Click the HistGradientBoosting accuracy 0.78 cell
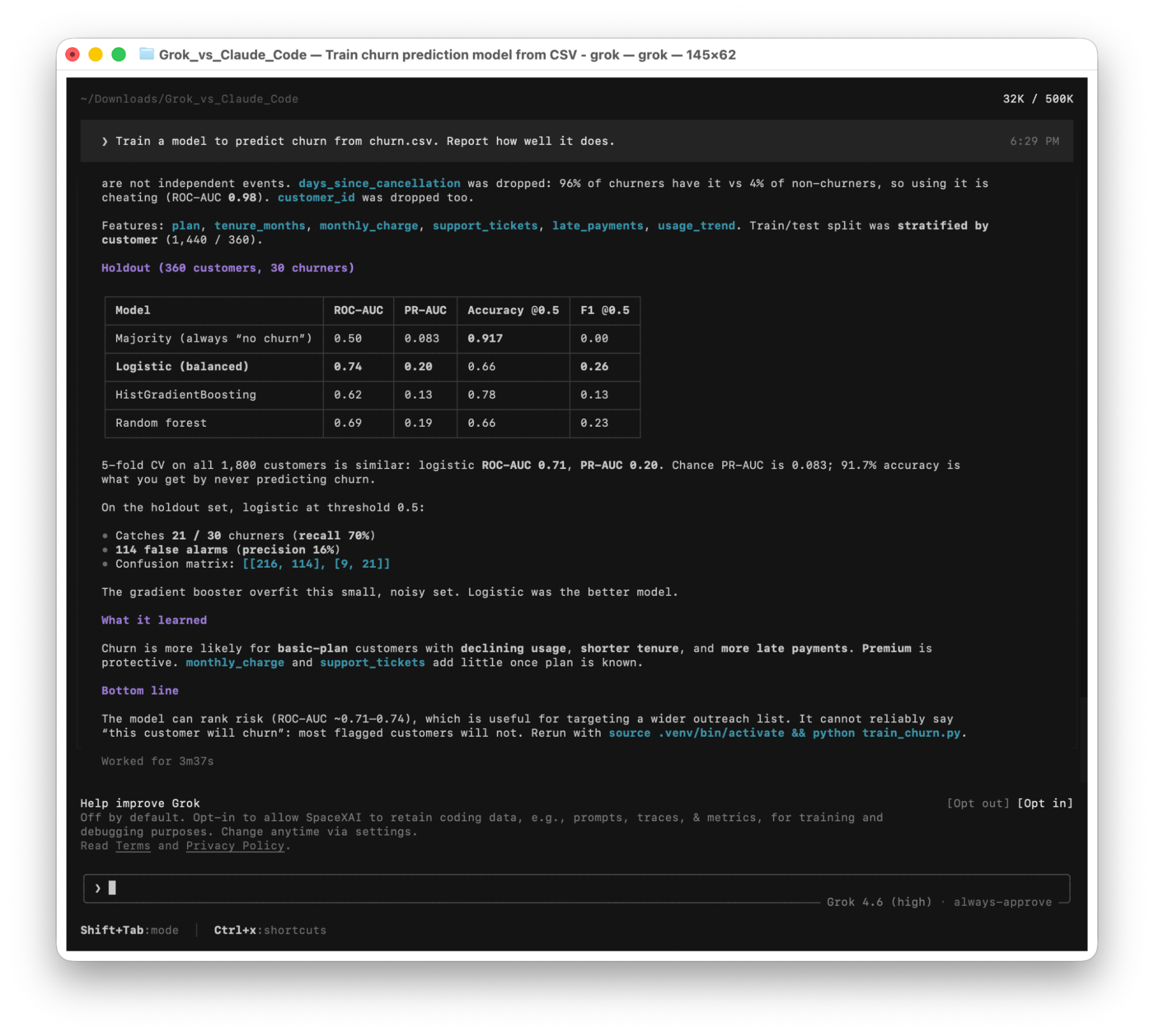 [481, 395]
